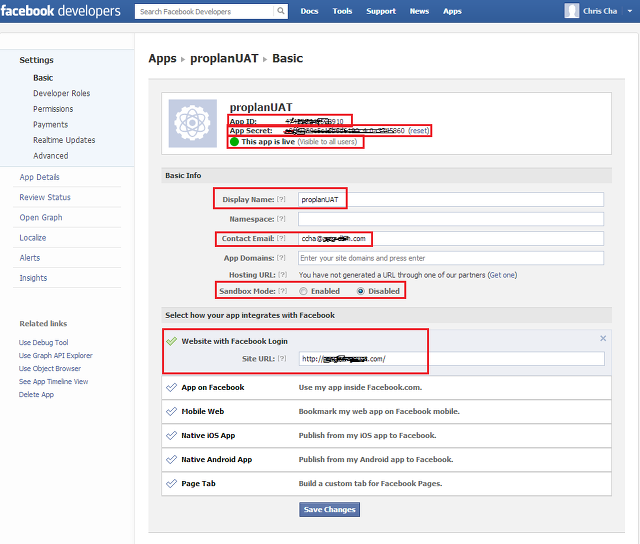Open the Alerts section
The height and width of the screenshot is (544, 640).
click(30, 258)
